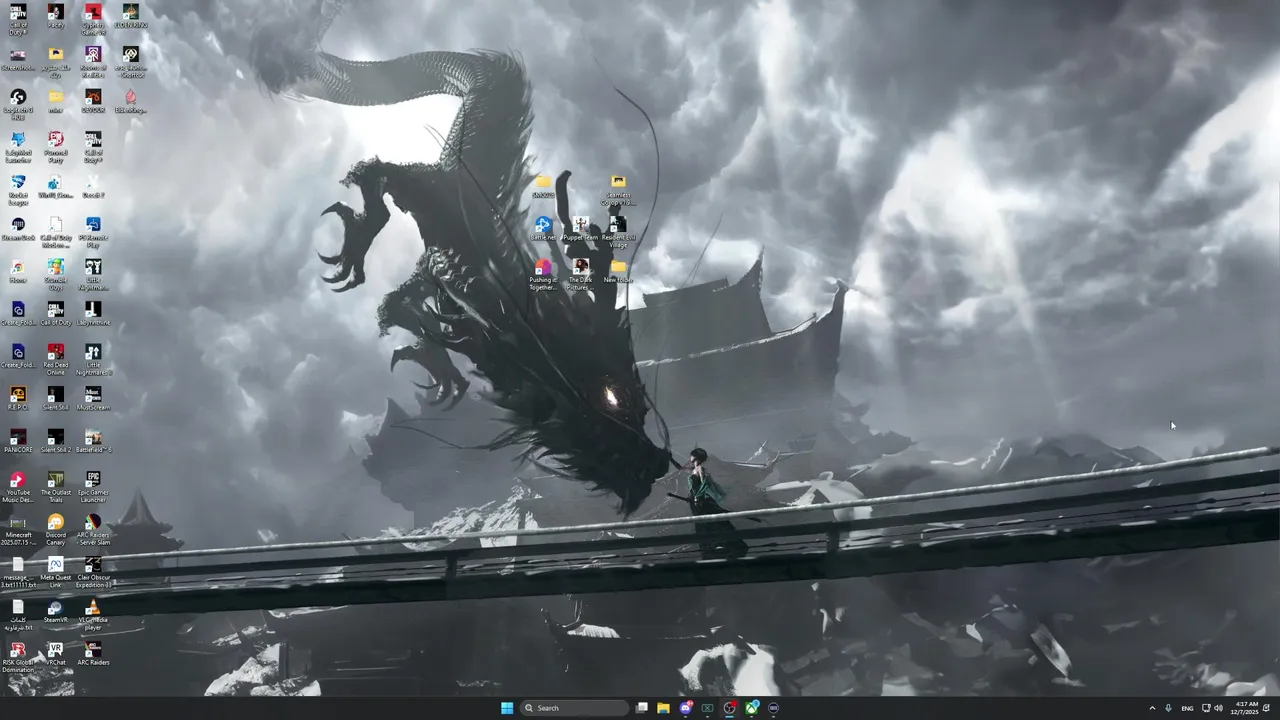This screenshot has height=720, width=1280.
Task: Click the PANICORE game shortcut
Action: click(18, 441)
